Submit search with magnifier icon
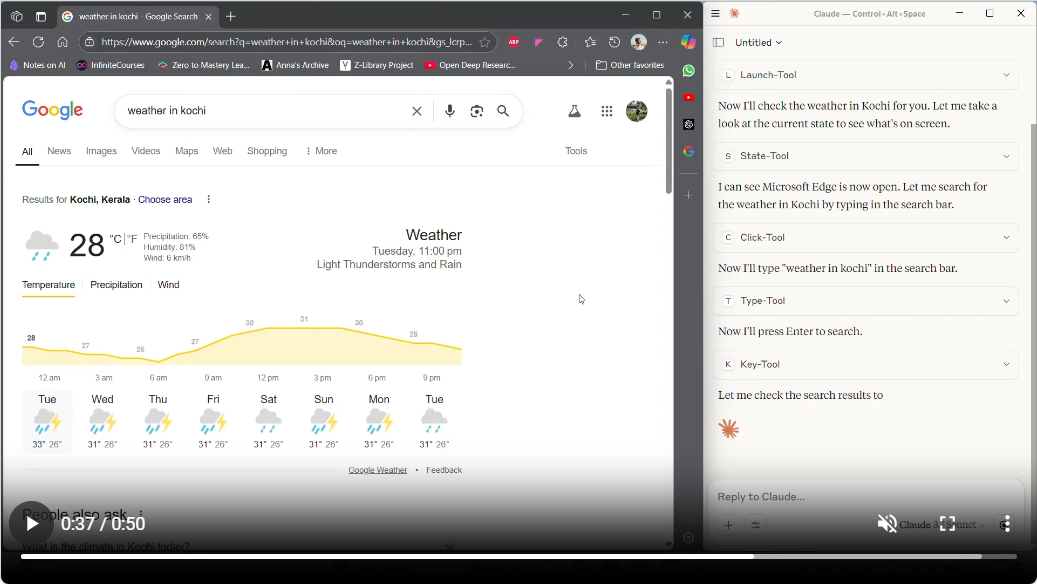This screenshot has height=584, width=1037. click(503, 111)
